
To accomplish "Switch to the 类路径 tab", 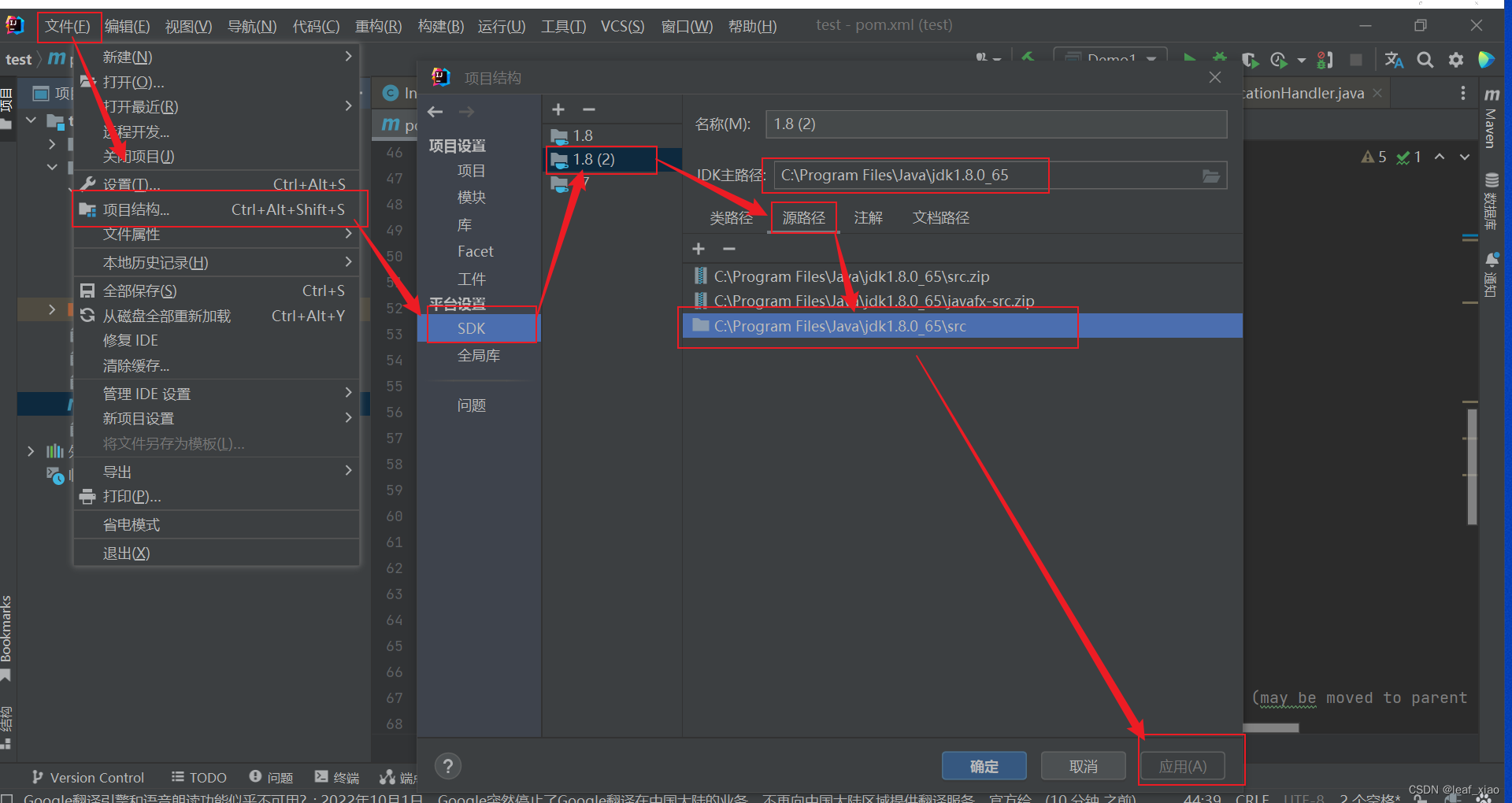I will coord(731,218).
